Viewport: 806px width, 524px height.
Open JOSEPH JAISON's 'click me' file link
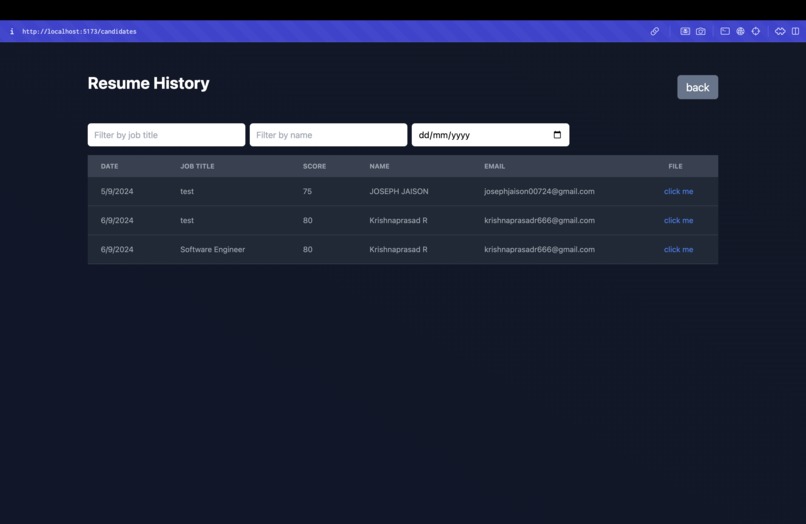point(679,191)
